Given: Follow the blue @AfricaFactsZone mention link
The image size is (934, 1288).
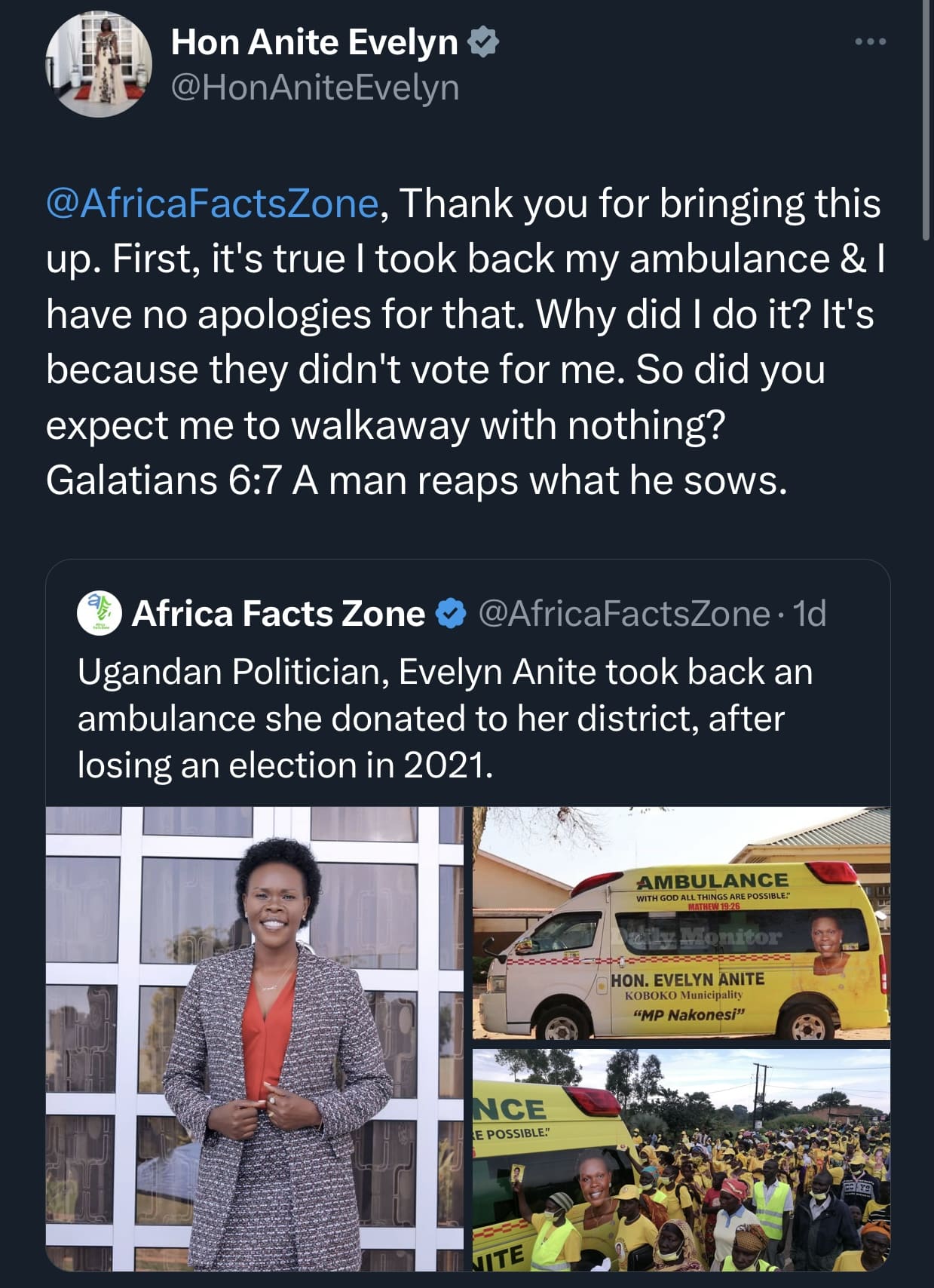Looking at the screenshot, I should click(x=212, y=204).
